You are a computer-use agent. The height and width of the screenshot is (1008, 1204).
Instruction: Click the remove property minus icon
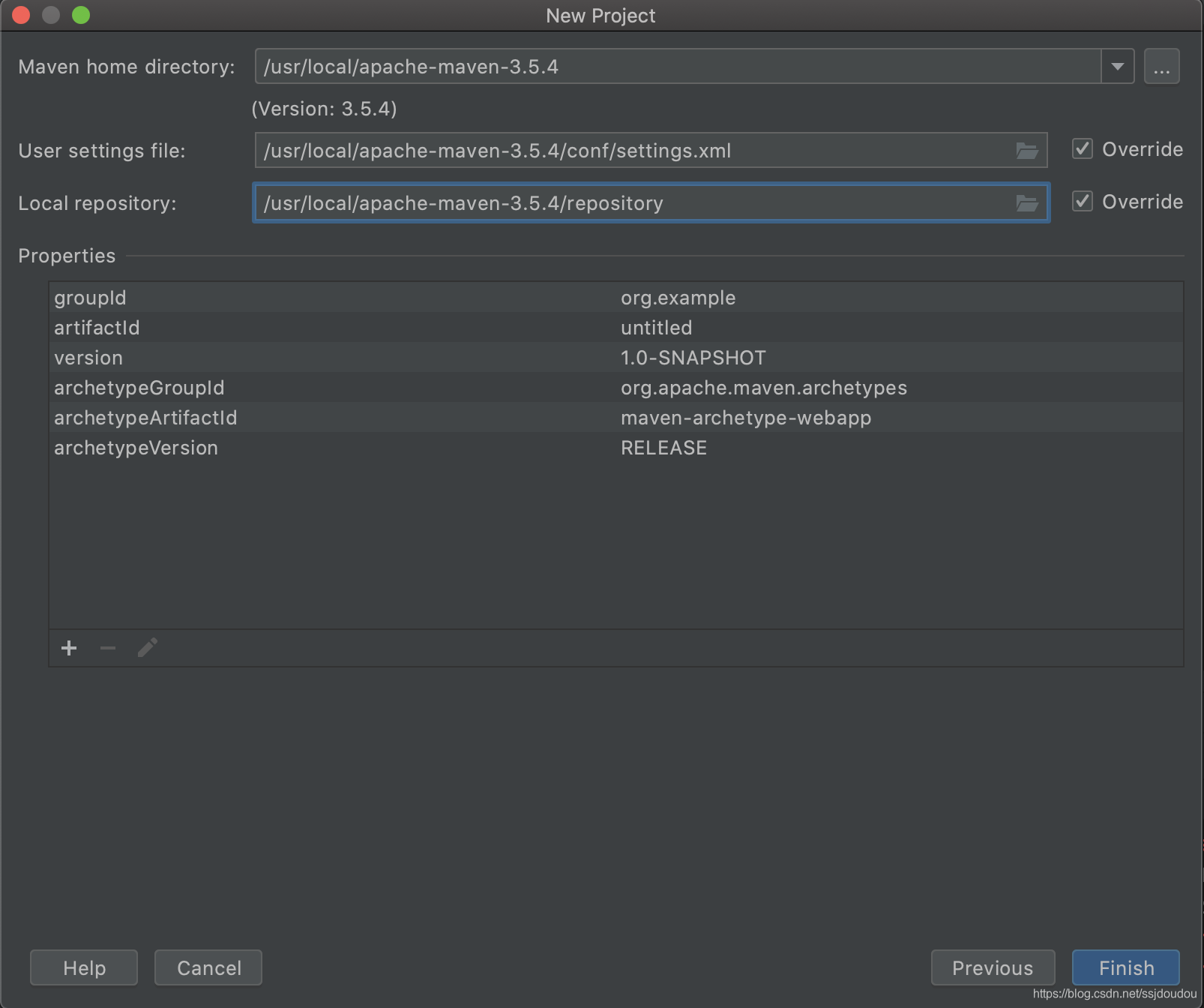pyautogui.click(x=108, y=648)
